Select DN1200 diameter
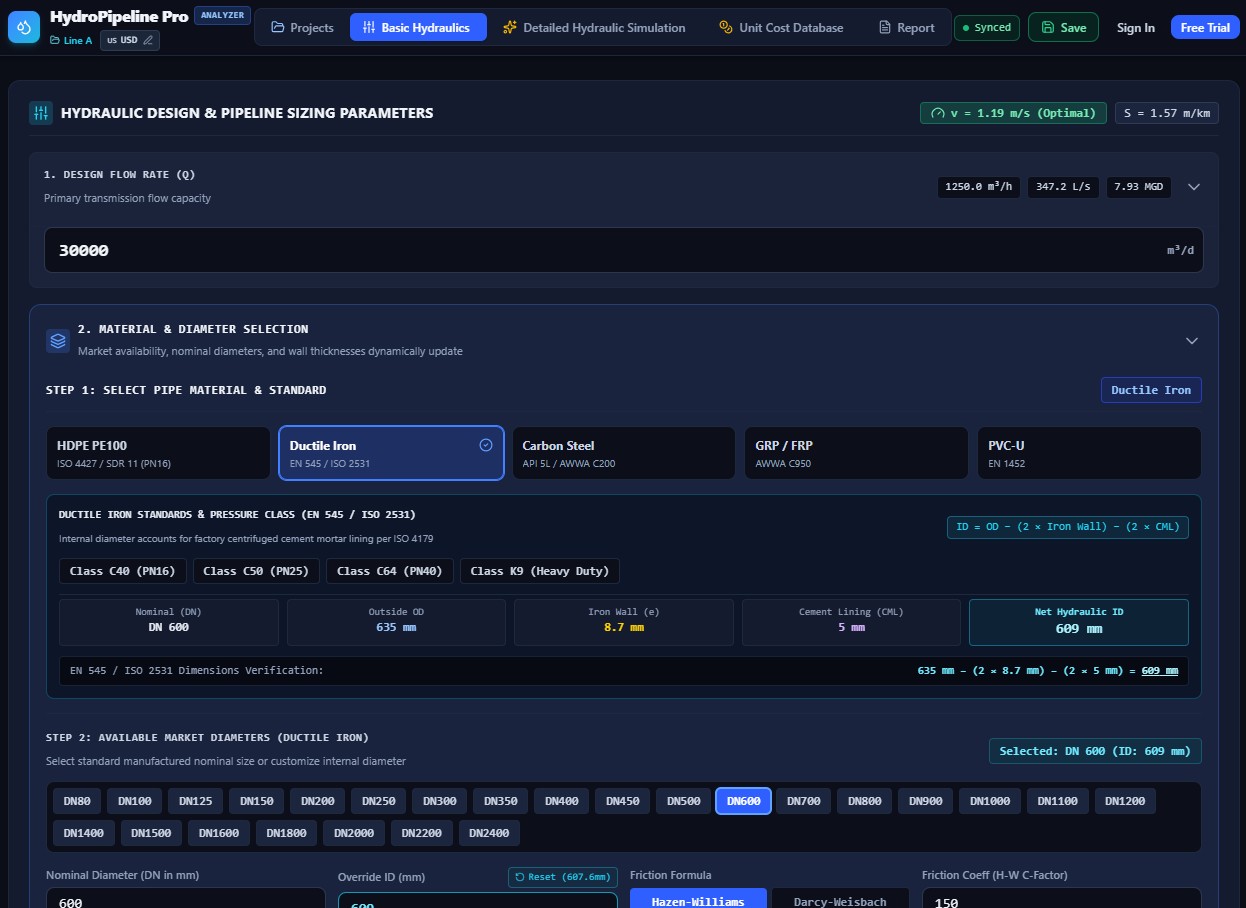The image size is (1246, 908). tap(1126, 801)
